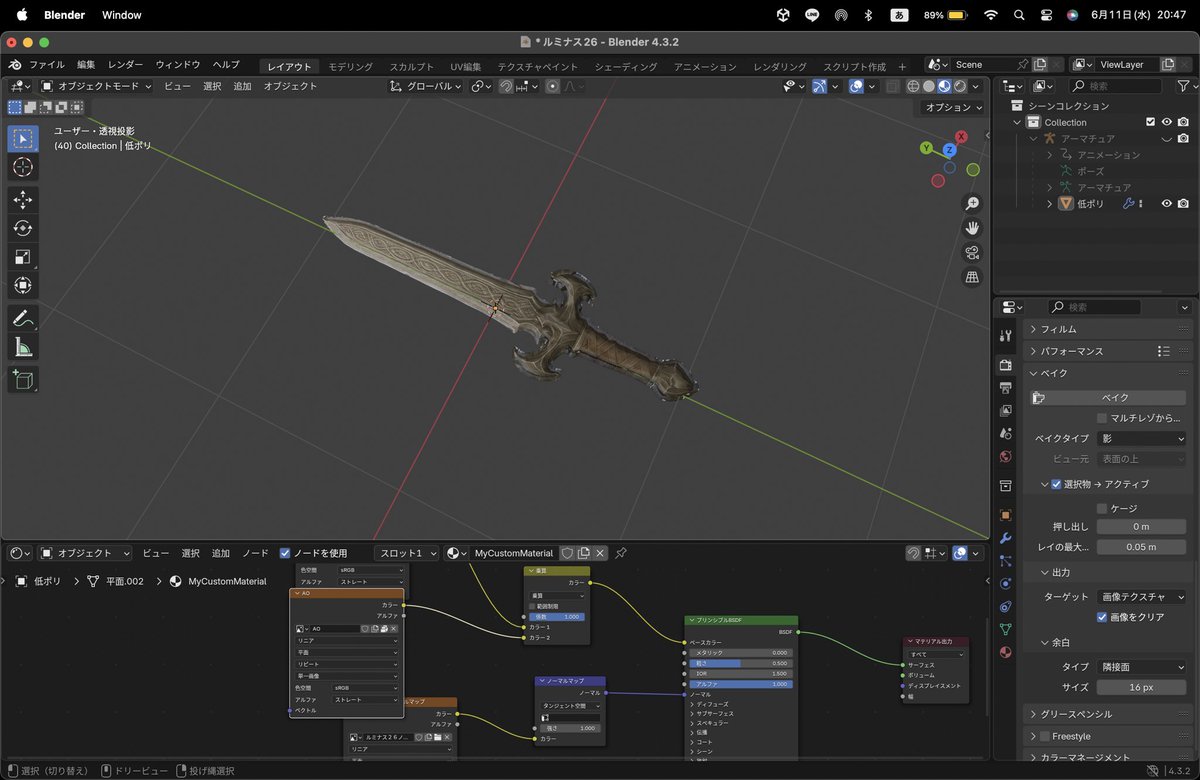Hide 低ポリ object with eye icon
The width and height of the screenshot is (1200, 780).
pyautogui.click(x=1166, y=203)
